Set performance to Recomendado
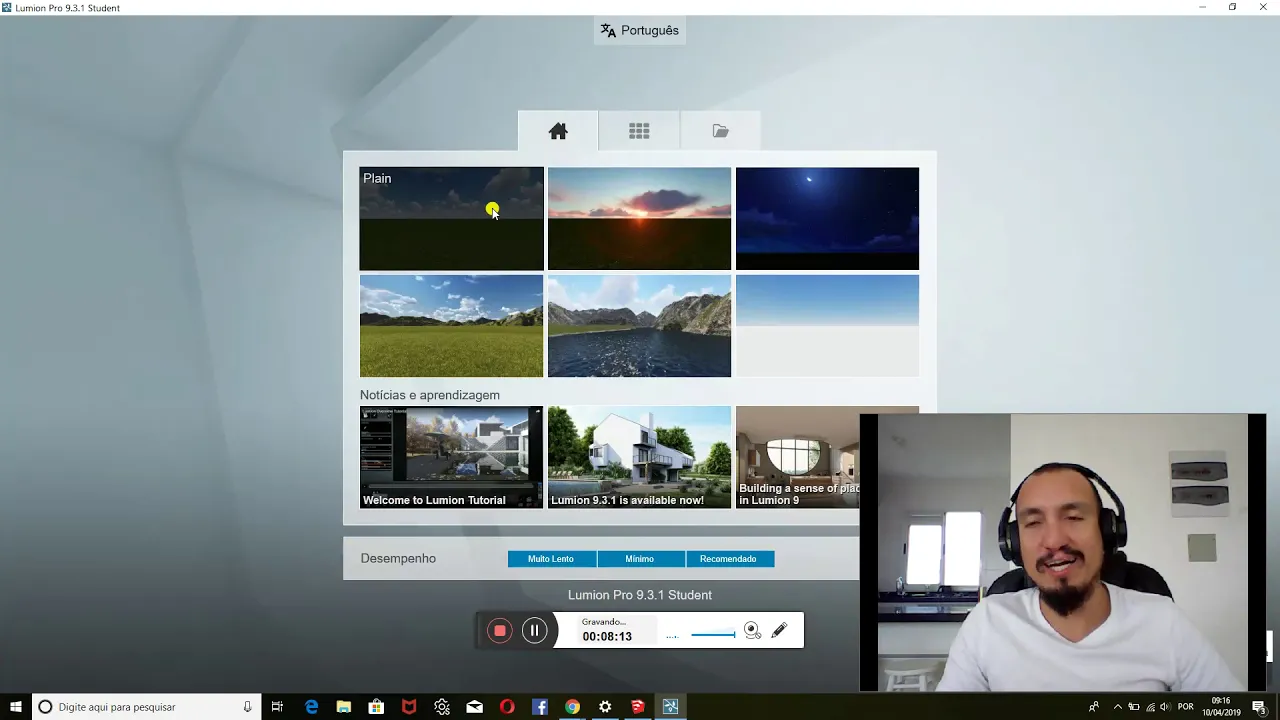The image size is (1280, 720). [x=728, y=559]
